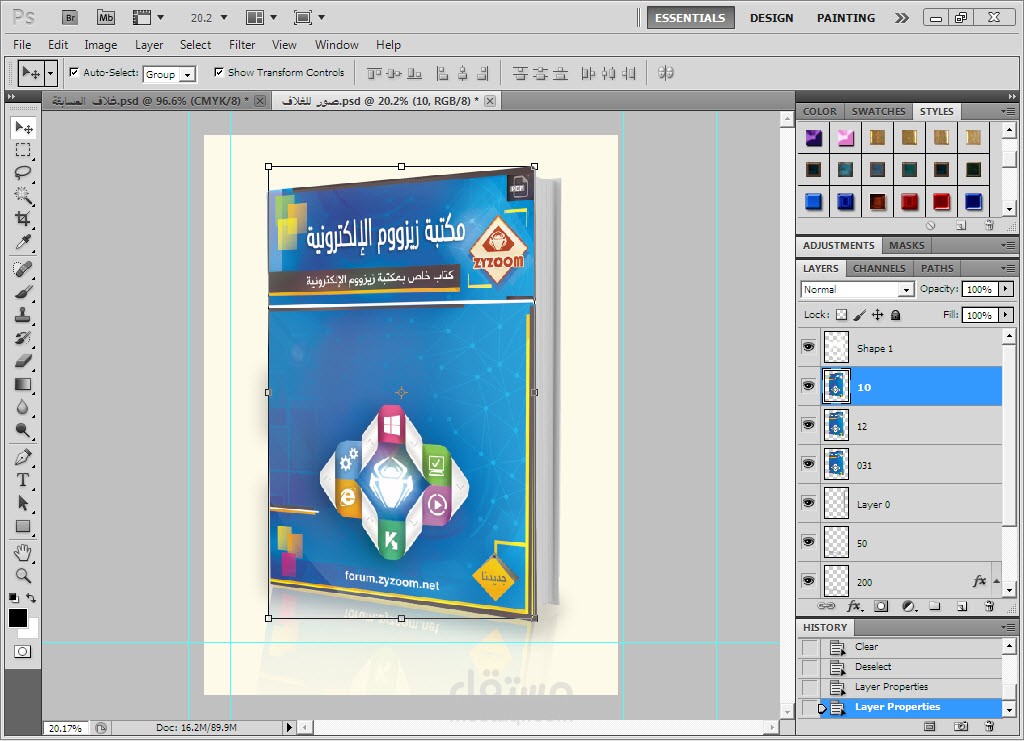Swap foreground and background colors
Viewport: 1024px width, 741px height.
point(31,597)
